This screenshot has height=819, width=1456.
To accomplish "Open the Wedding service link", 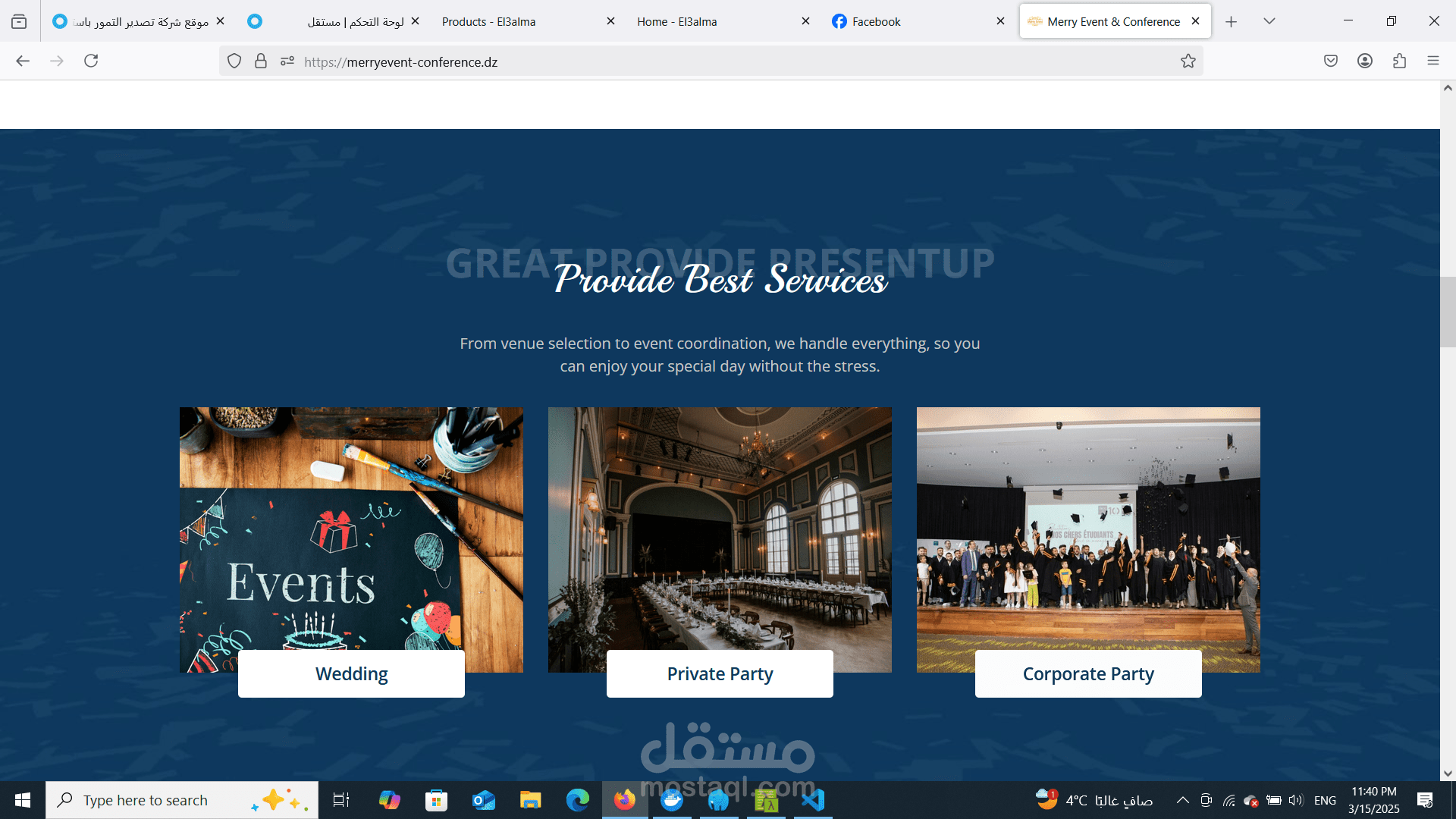I will click(351, 673).
